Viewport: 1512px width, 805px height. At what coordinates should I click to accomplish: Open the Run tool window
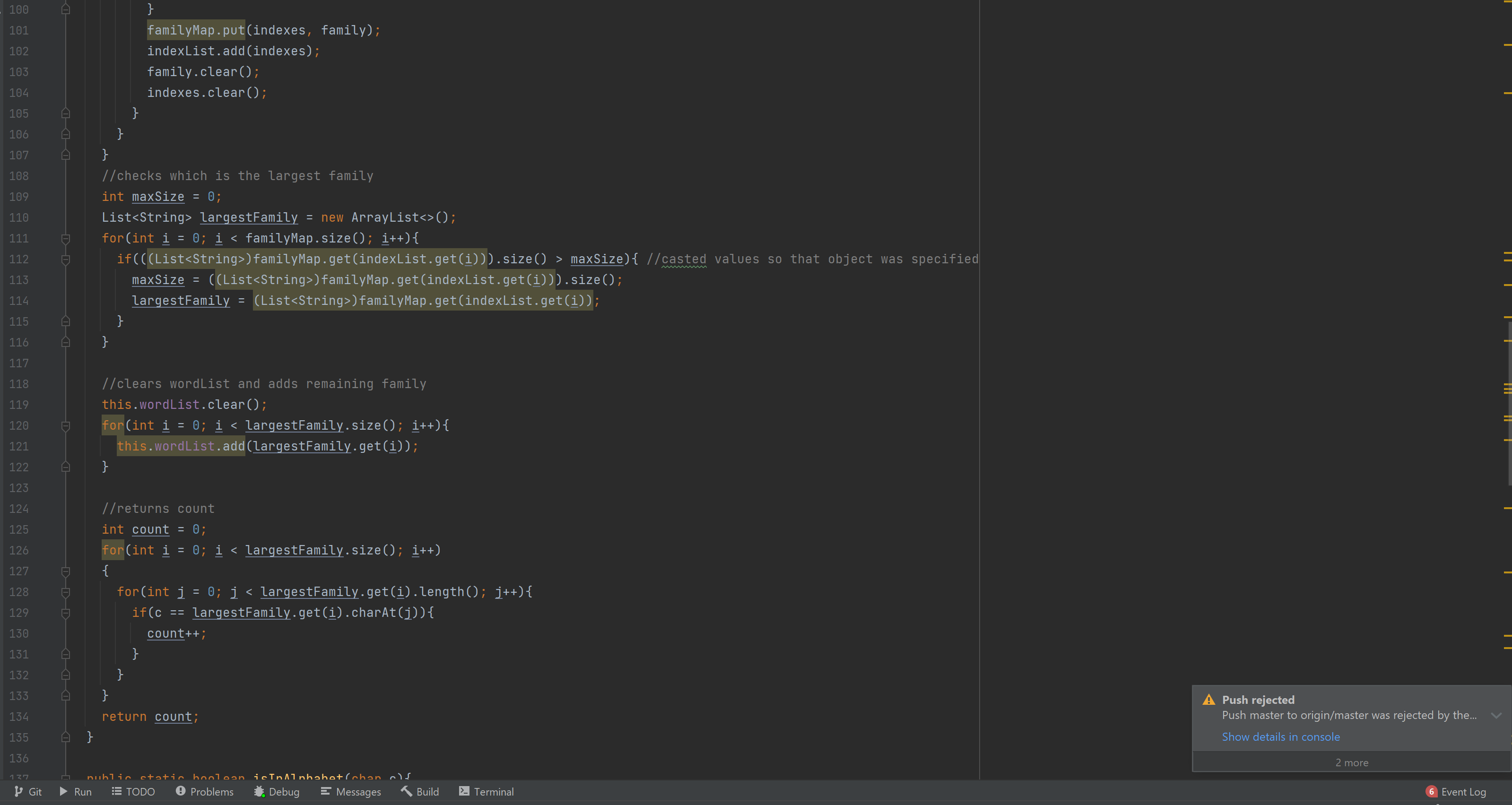tap(76, 791)
